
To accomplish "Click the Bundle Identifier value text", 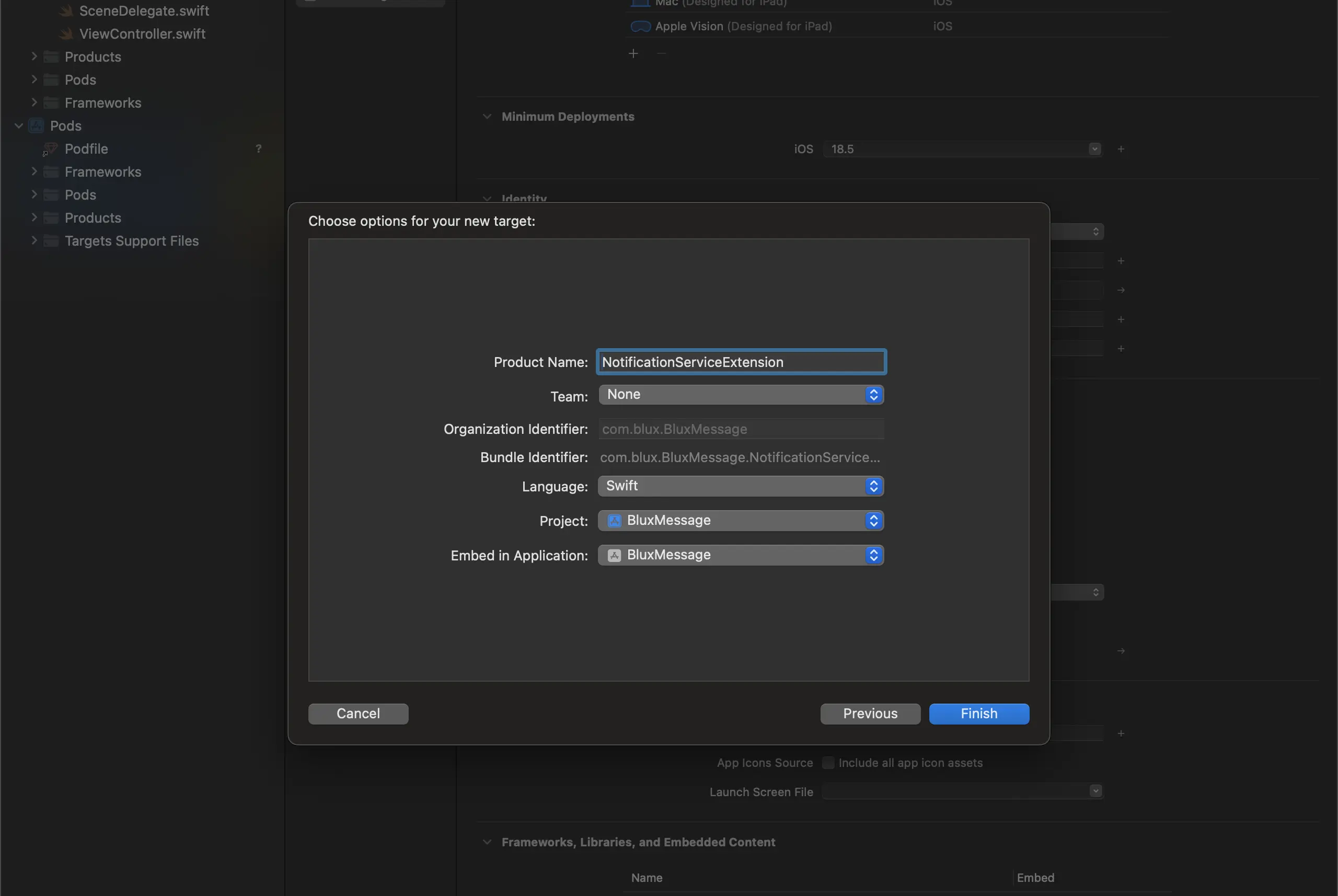I will click(x=740, y=457).
